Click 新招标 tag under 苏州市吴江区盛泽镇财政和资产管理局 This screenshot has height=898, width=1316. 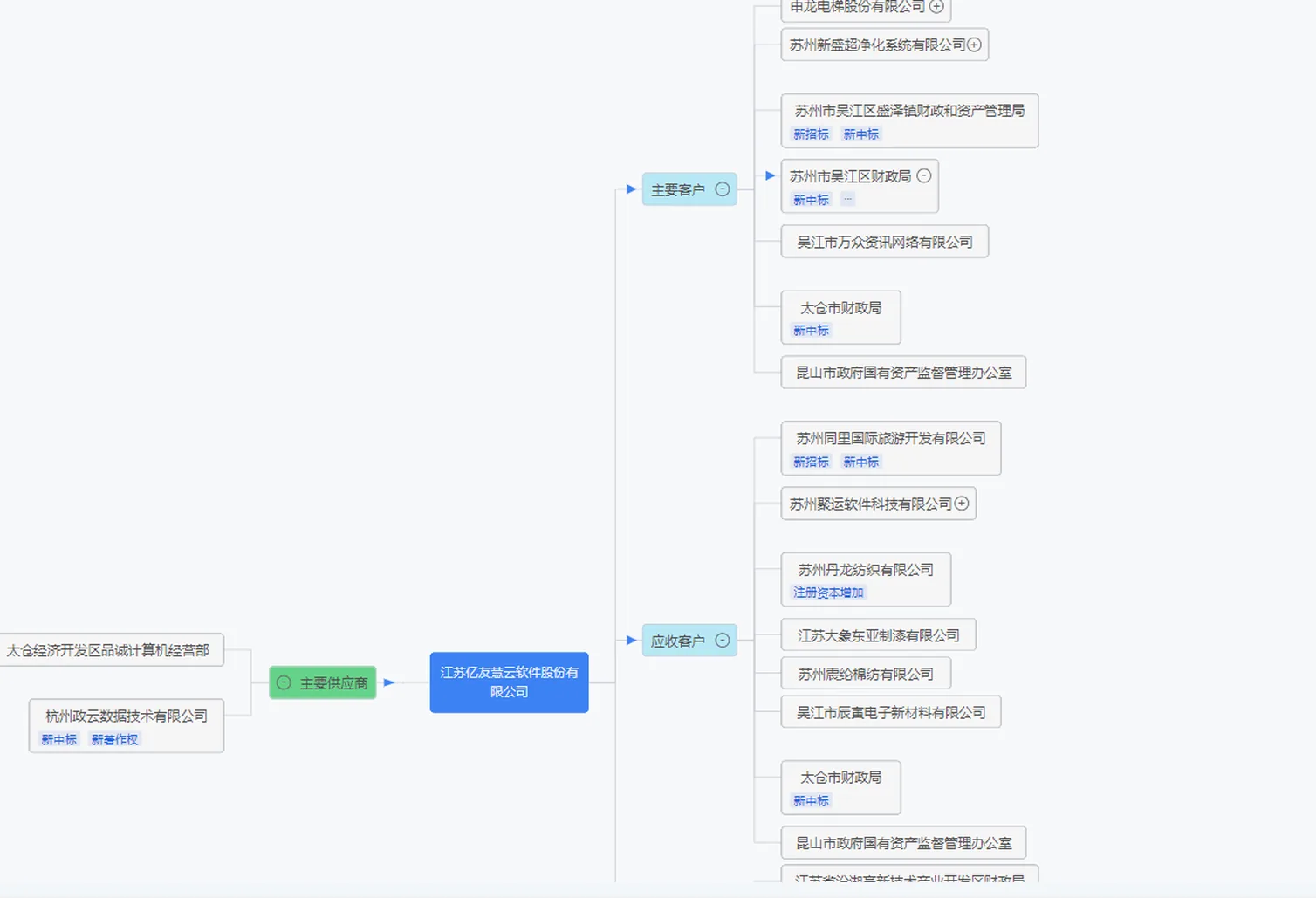point(811,134)
